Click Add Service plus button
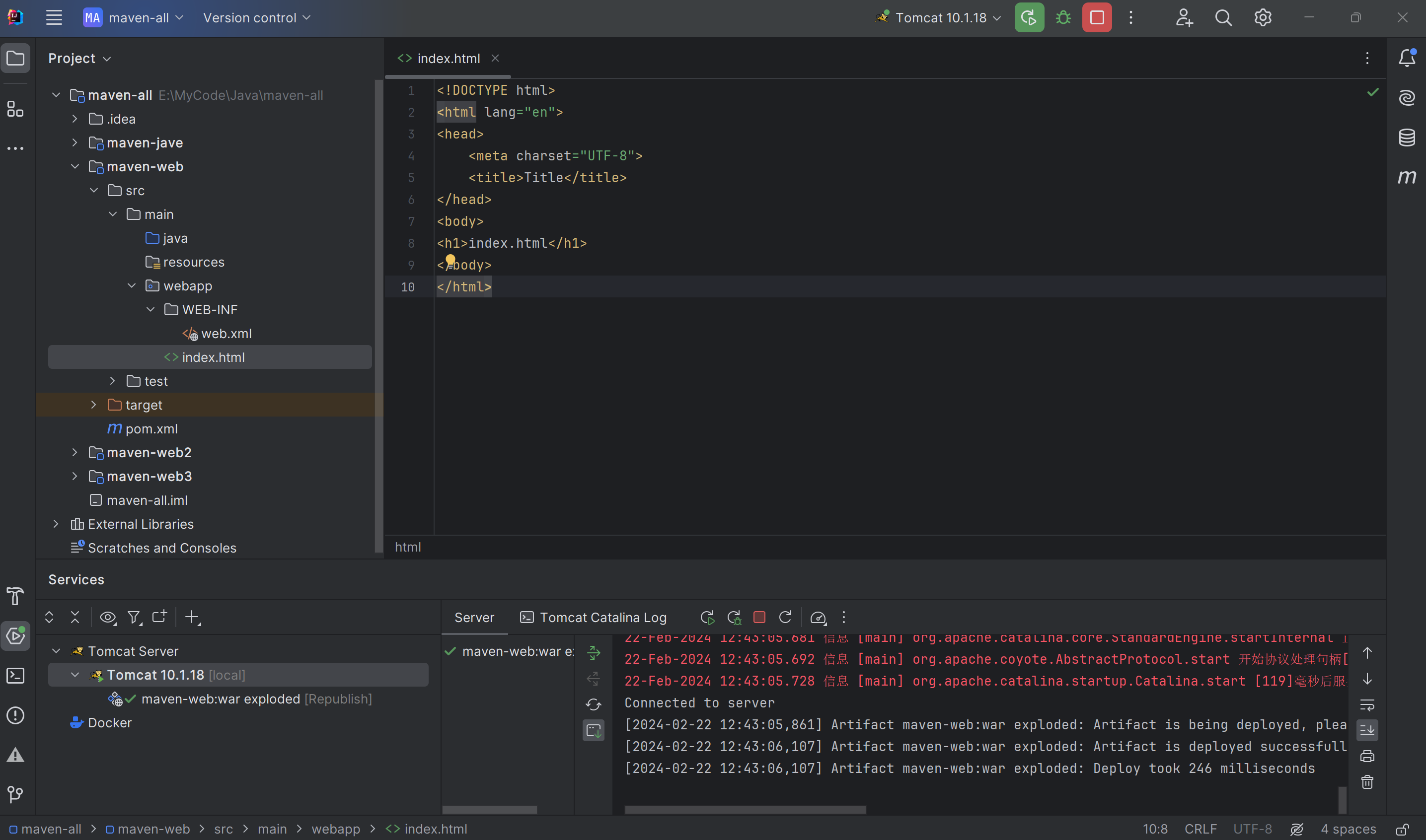 [x=193, y=617]
